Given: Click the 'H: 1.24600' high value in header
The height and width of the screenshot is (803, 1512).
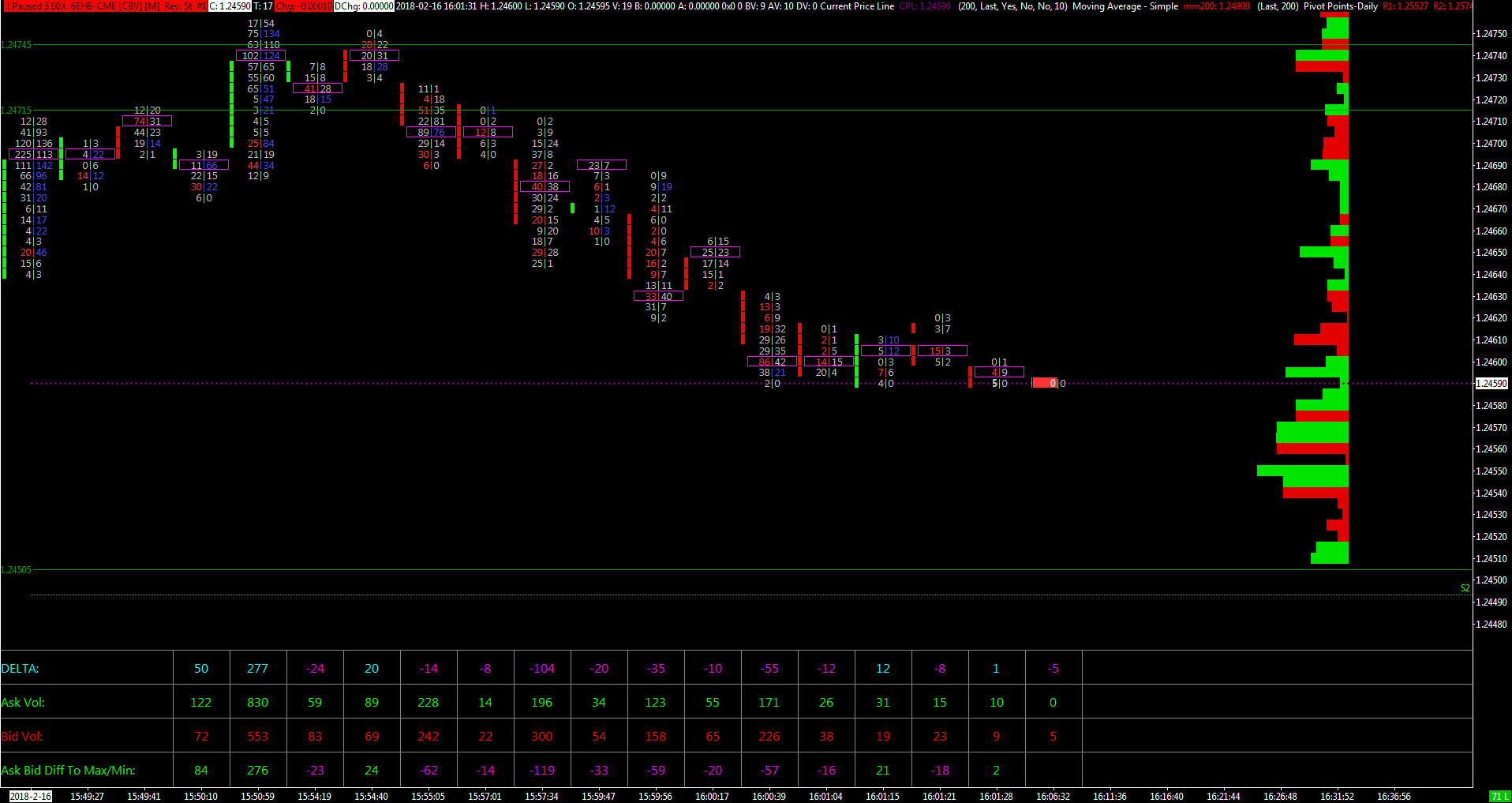Looking at the screenshot, I should [x=500, y=6].
